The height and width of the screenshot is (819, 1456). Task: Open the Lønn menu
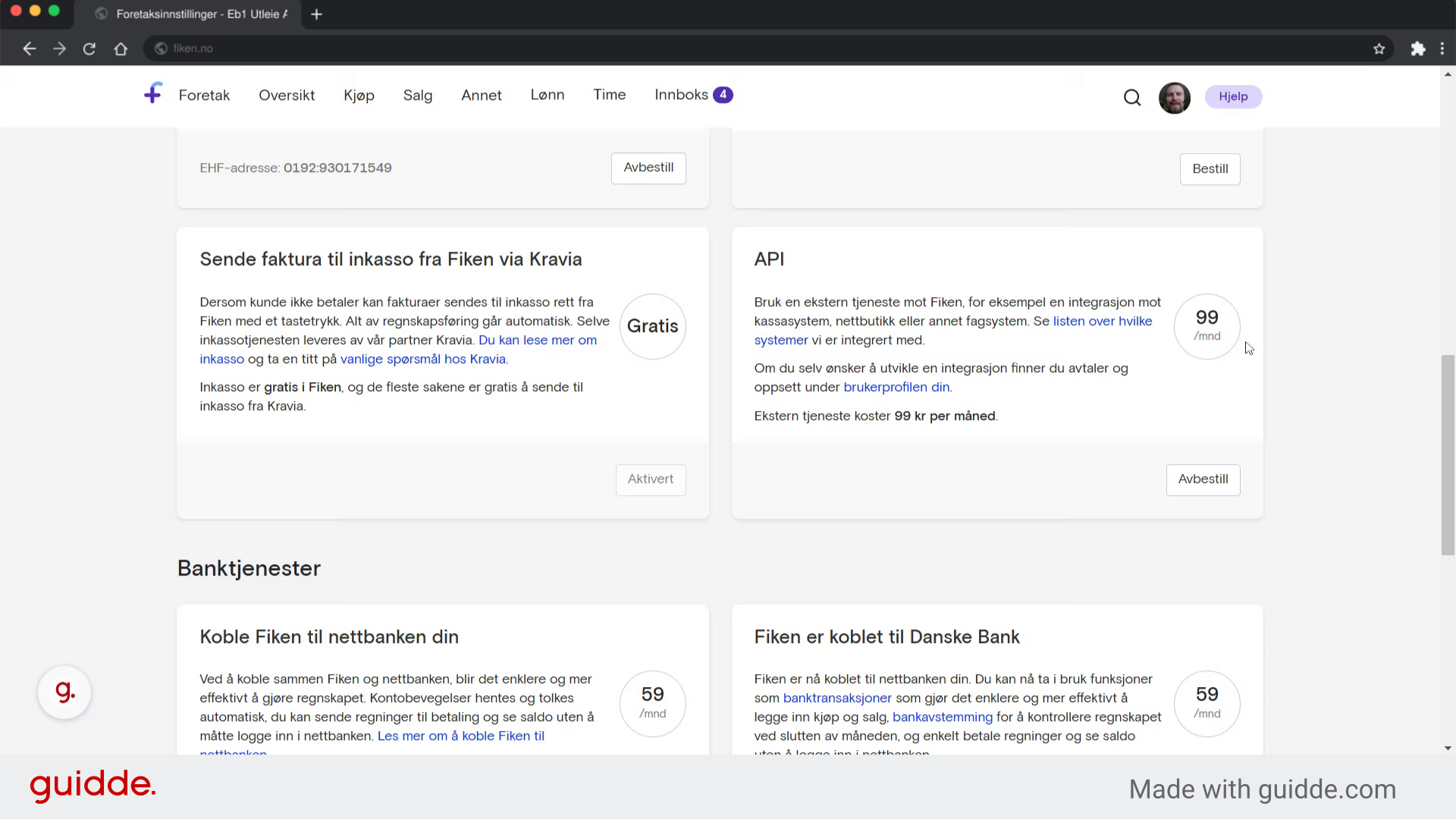[x=548, y=95]
